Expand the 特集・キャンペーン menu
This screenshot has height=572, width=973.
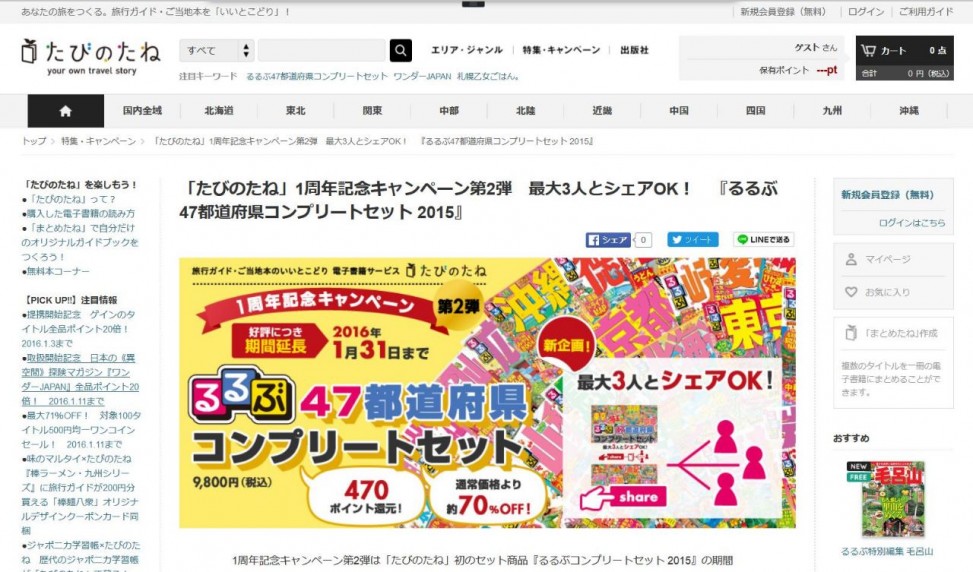click(561, 51)
